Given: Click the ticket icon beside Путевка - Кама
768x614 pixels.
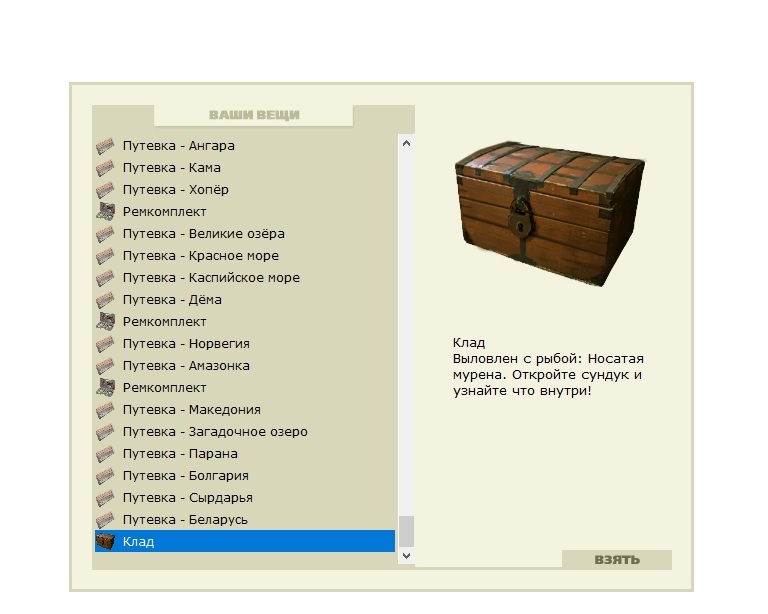Looking at the screenshot, I should coord(105,168).
